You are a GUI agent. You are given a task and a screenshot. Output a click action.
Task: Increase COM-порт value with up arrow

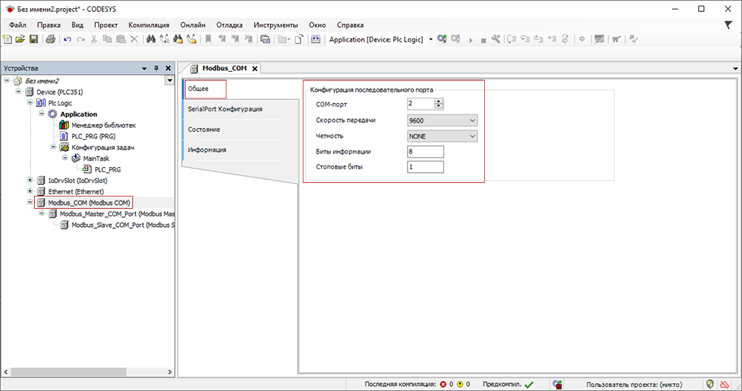pos(439,101)
